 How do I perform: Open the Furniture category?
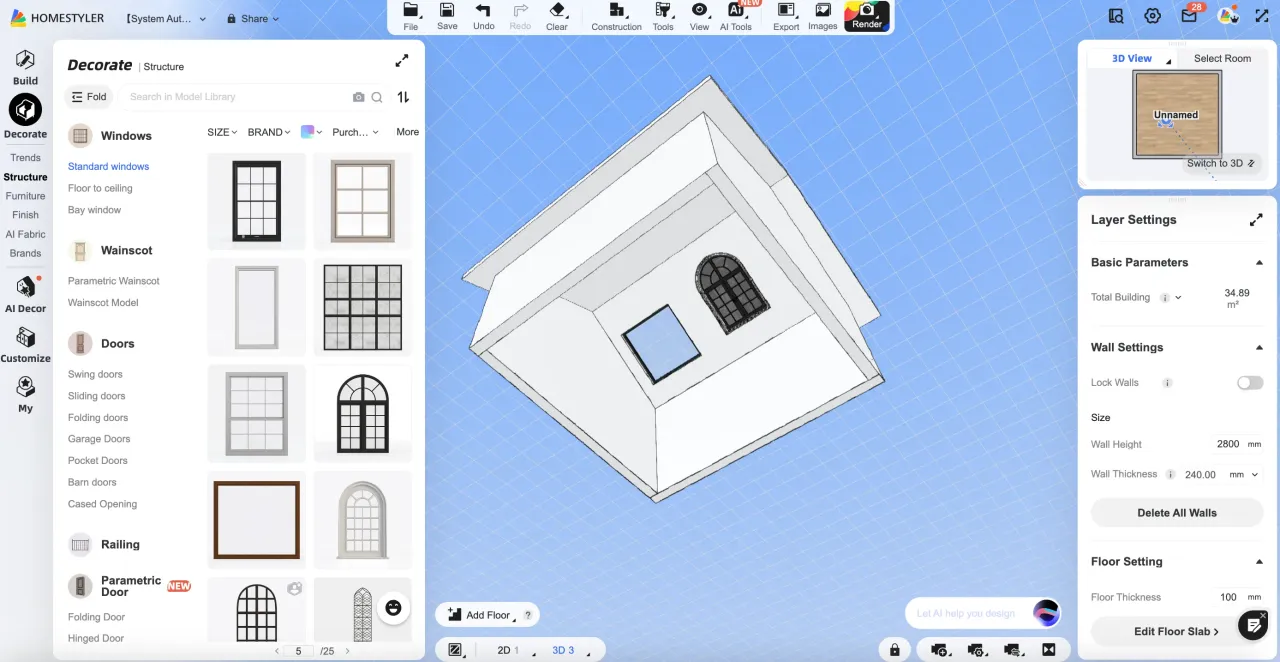(26, 196)
